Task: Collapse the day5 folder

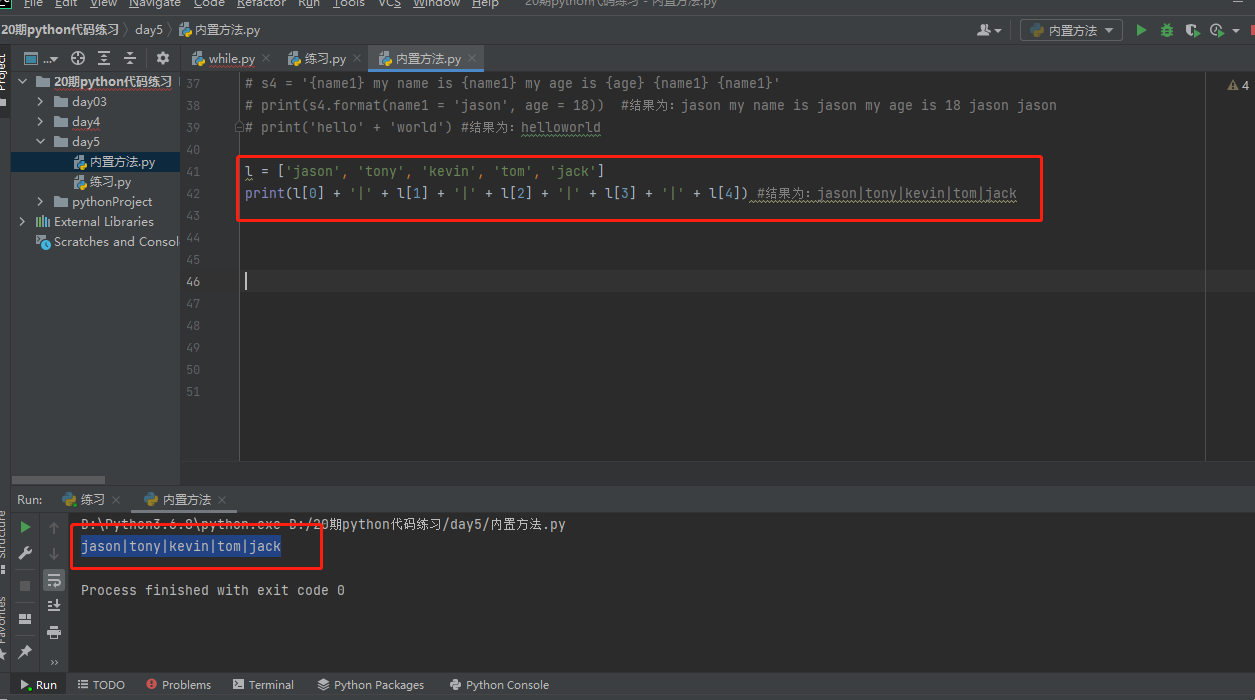Action: (41, 142)
